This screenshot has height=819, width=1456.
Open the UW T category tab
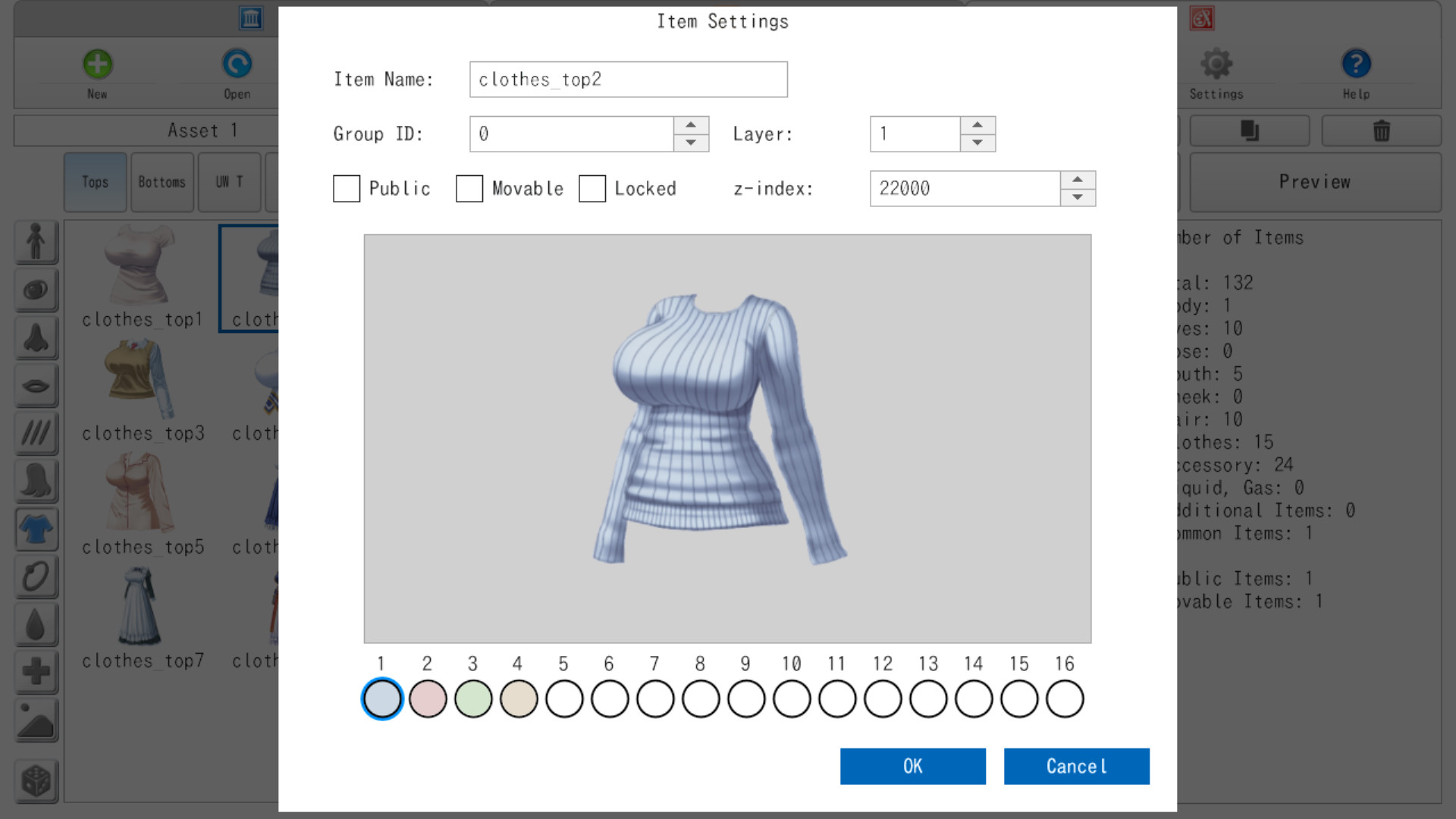point(229,182)
